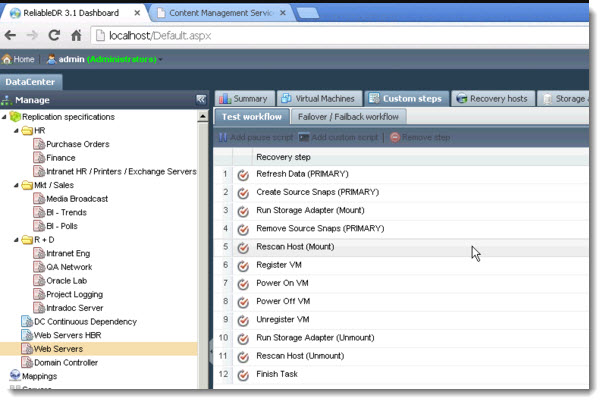Click status icon for Rescan Host (Unmount)
604x404 pixels.
pos(243,357)
